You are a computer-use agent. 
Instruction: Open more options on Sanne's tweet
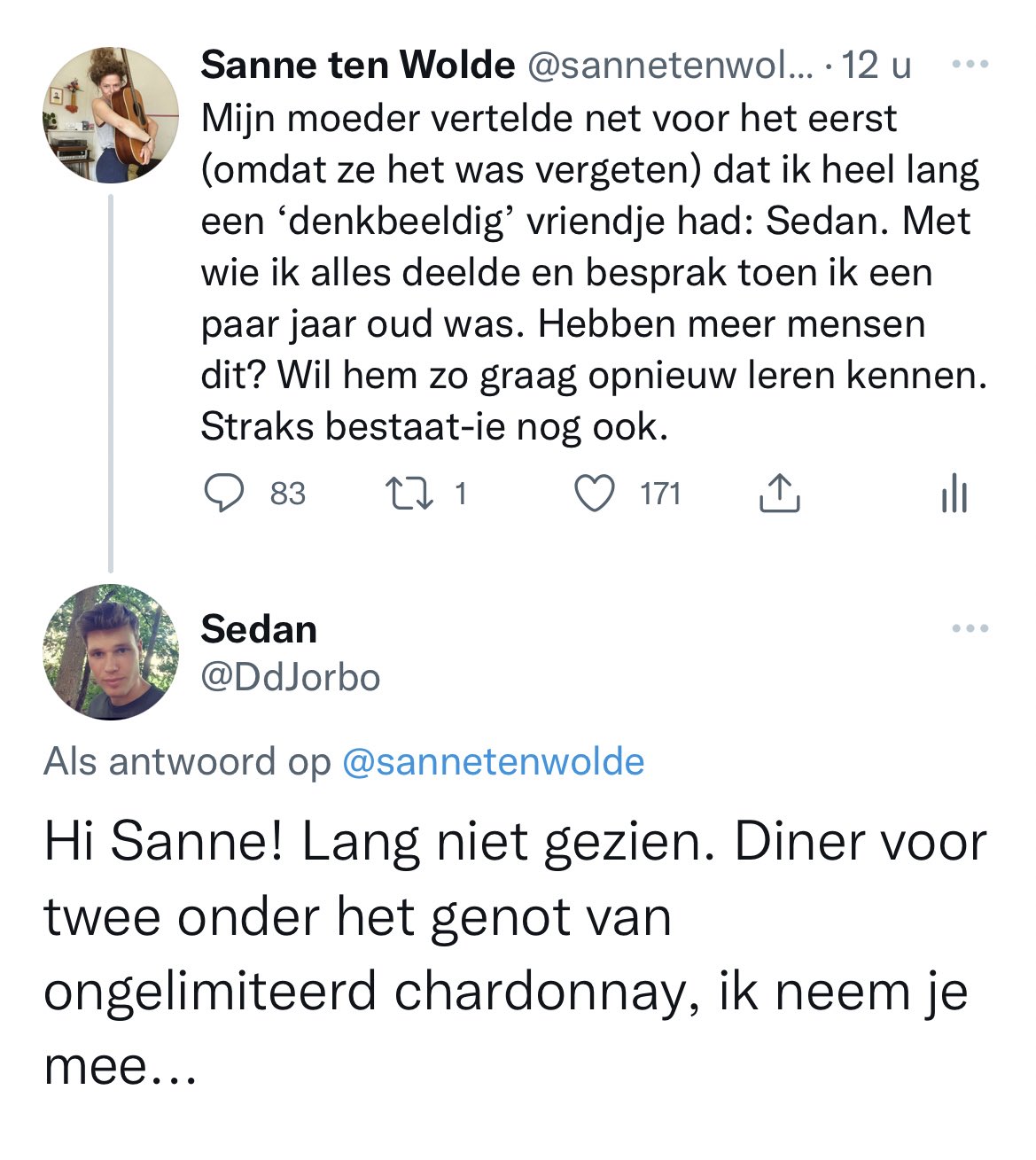[970, 65]
